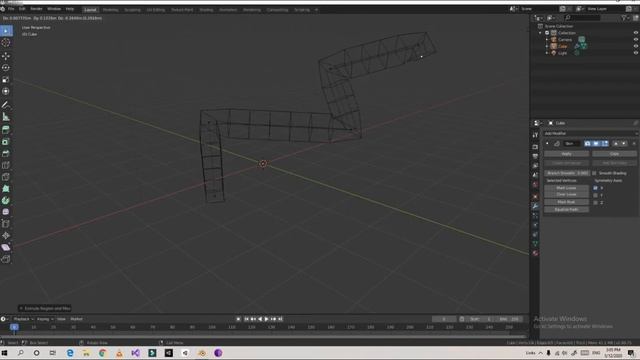Screen dimensions: 640x360
Task: Select the Spin tool
Action: pyautogui.click(x=6, y=200)
